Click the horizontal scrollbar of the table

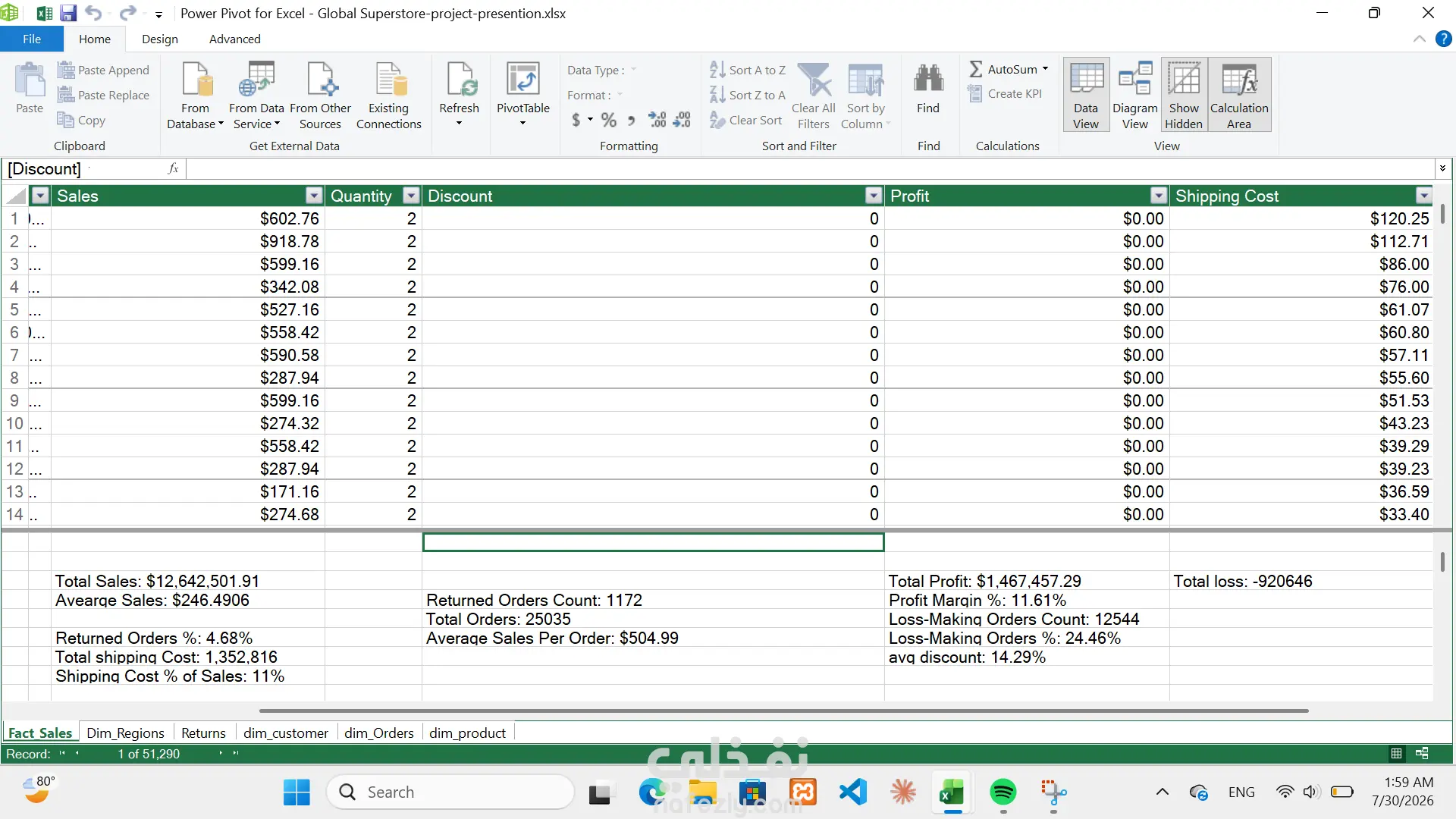click(783, 711)
